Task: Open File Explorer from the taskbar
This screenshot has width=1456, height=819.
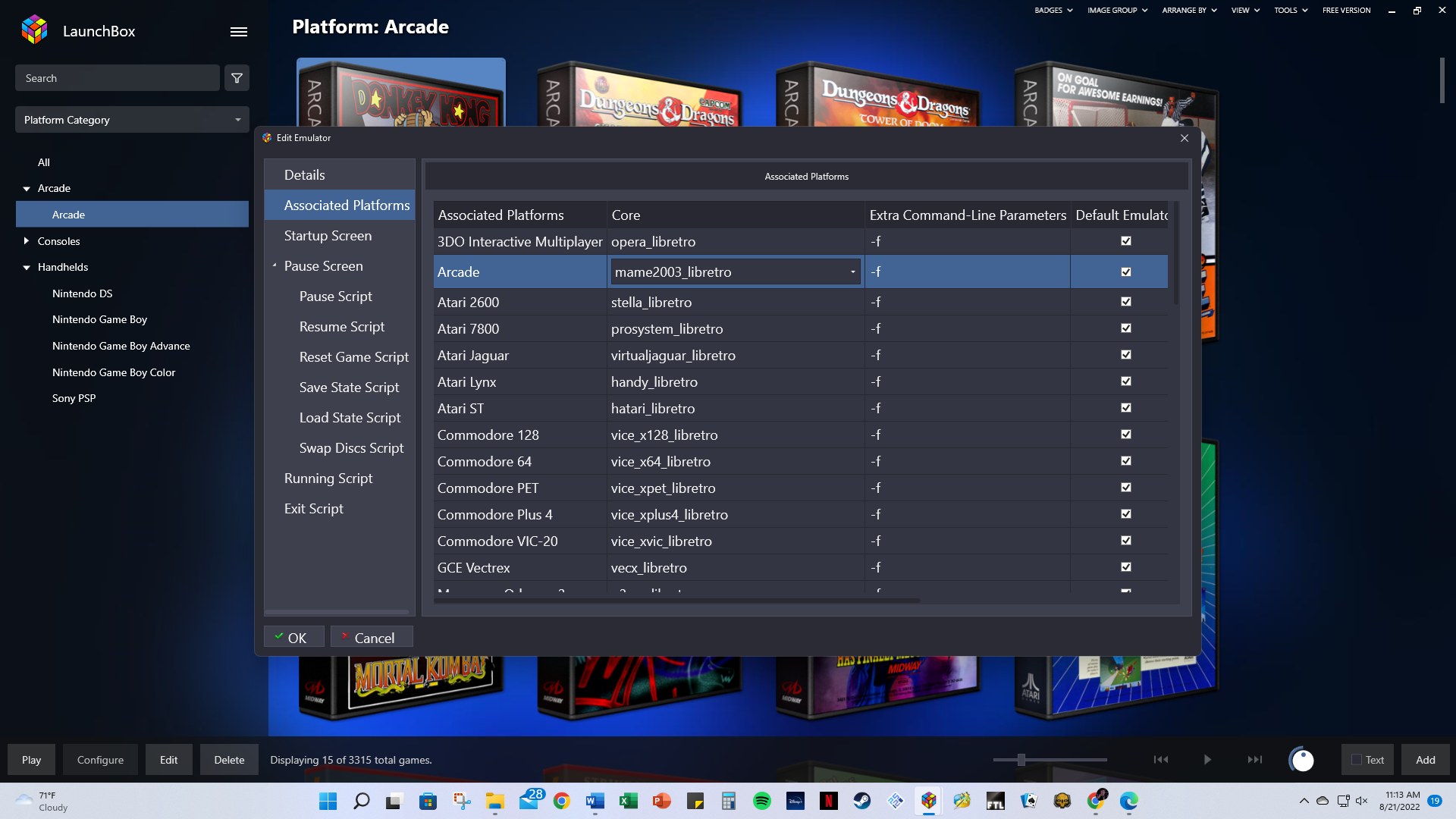Action: [494, 801]
